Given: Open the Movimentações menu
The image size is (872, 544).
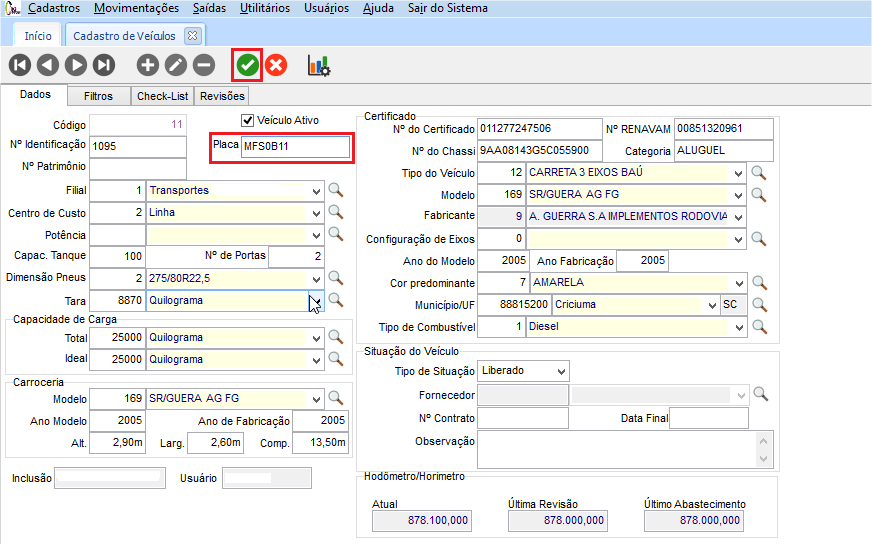Looking at the screenshot, I should [137, 8].
